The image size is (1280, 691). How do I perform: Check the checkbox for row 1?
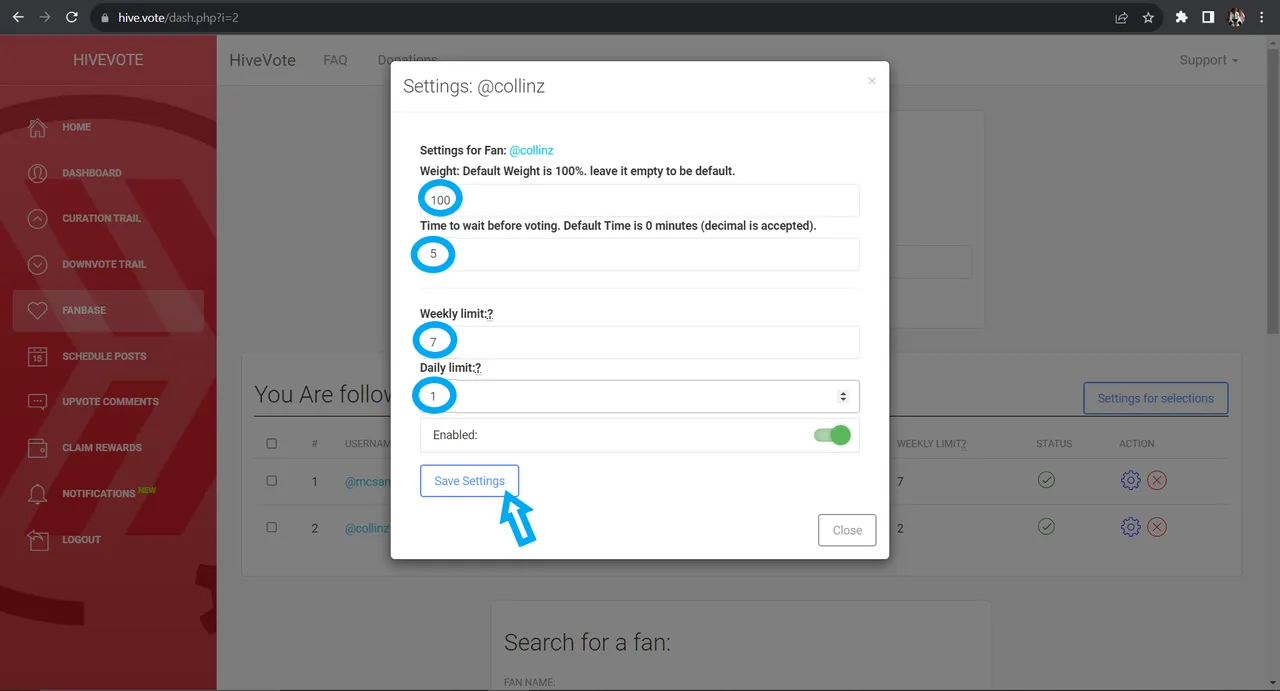pyautogui.click(x=272, y=481)
